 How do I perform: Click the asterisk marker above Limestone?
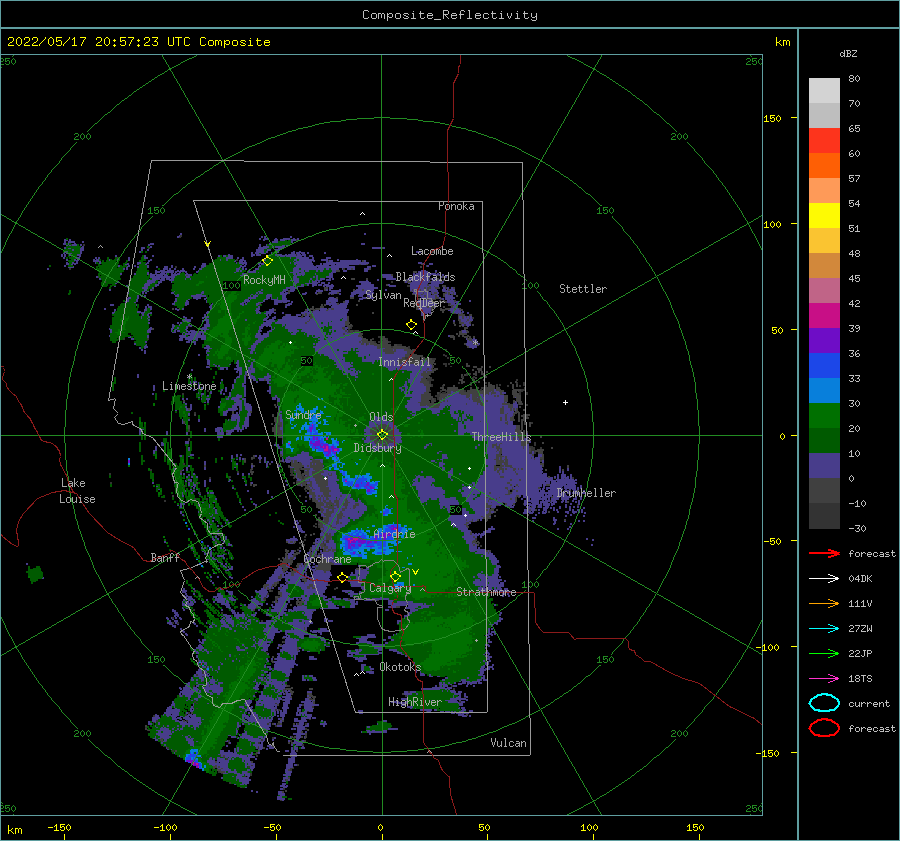pyautogui.click(x=189, y=377)
